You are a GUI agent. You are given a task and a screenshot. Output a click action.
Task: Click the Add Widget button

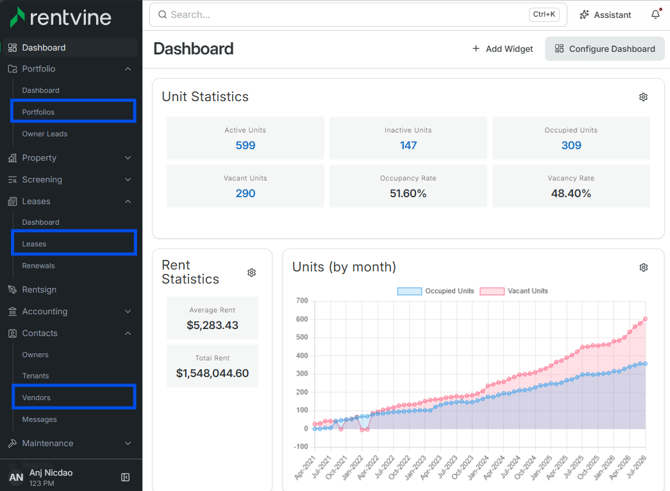click(x=502, y=49)
